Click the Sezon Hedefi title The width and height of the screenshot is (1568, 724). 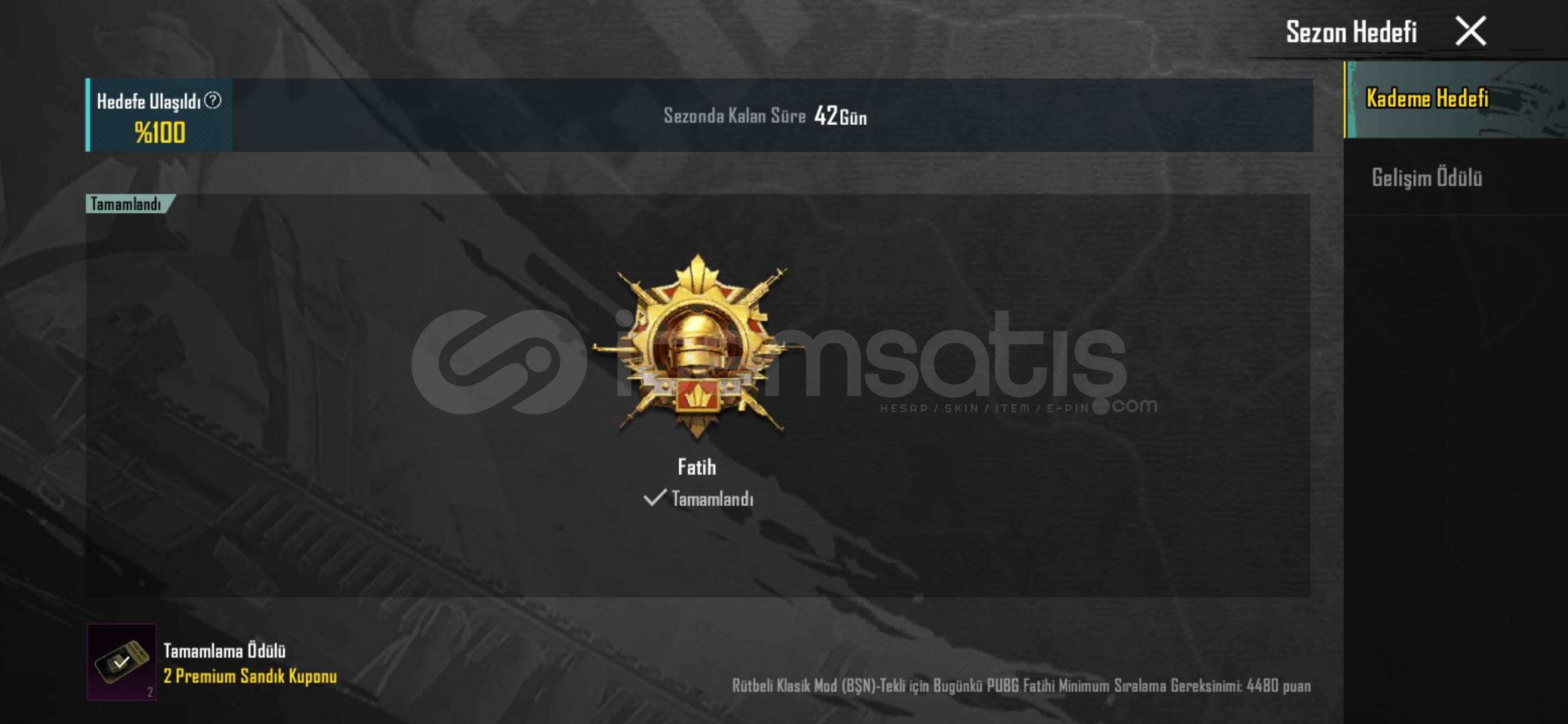(1351, 32)
